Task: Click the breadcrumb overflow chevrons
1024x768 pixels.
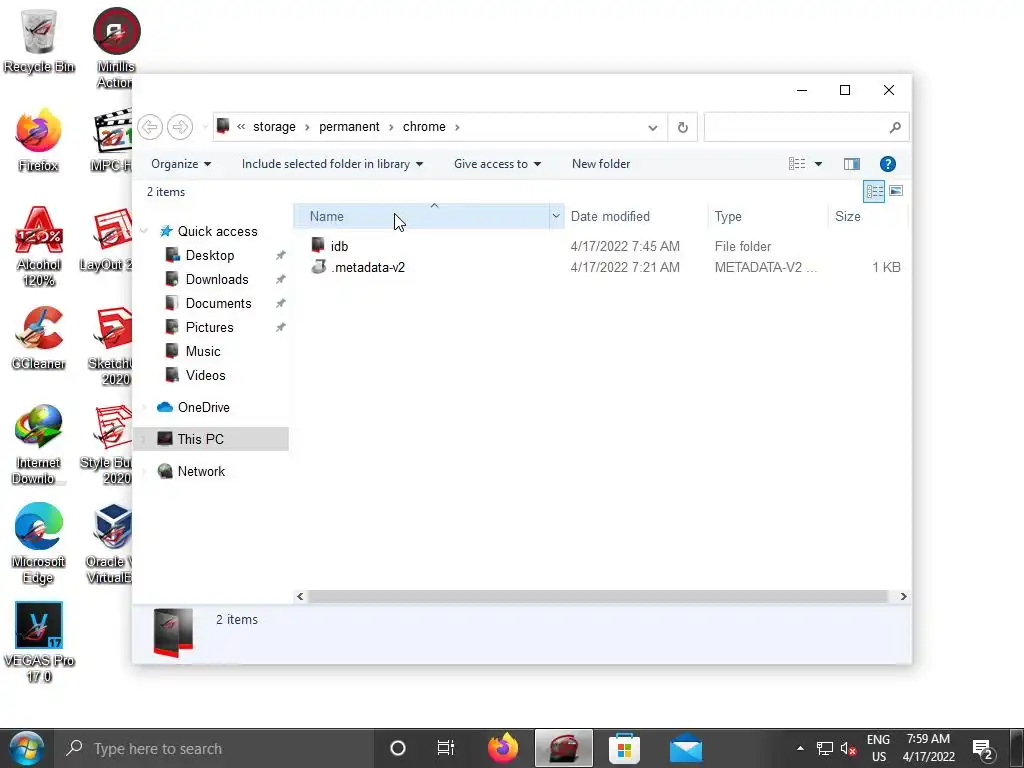Action: pos(241,127)
